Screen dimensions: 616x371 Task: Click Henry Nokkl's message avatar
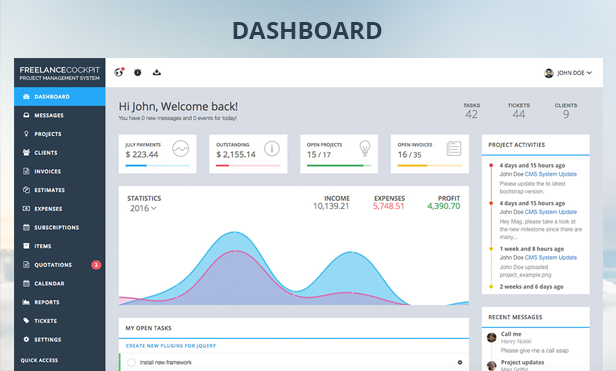tap(491, 337)
